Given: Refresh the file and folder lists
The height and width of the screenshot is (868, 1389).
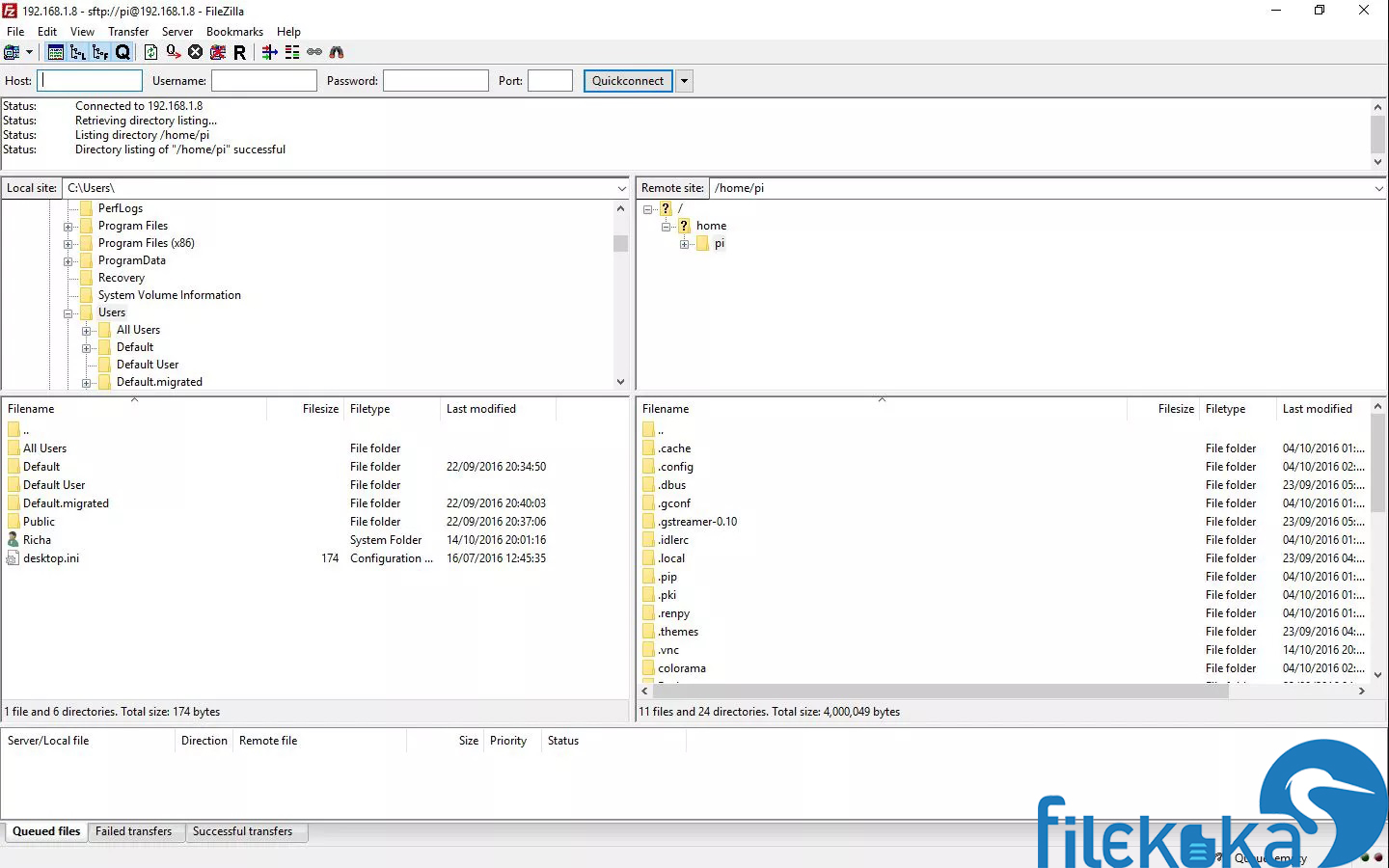Looking at the screenshot, I should [x=150, y=52].
